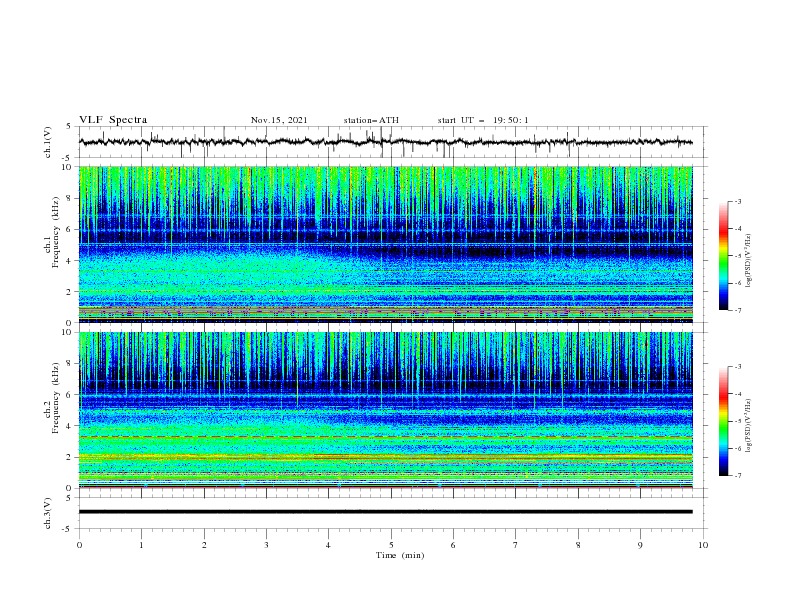Select the date text "Nov.15, 2021"
This screenshot has width=792, height=612.
[x=279, y=120]
